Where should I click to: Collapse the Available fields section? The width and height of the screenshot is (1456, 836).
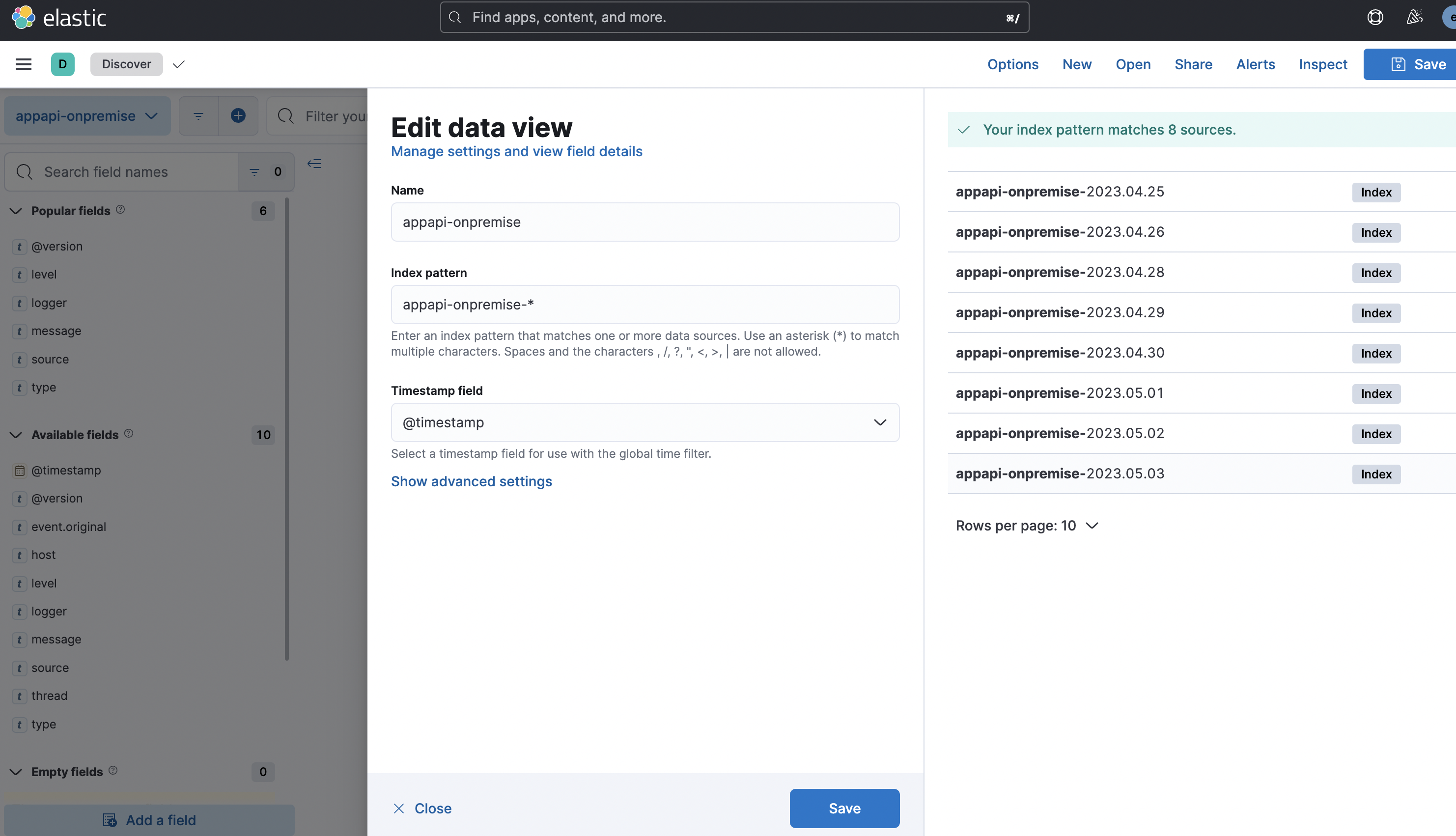click(x=16, y=435)
